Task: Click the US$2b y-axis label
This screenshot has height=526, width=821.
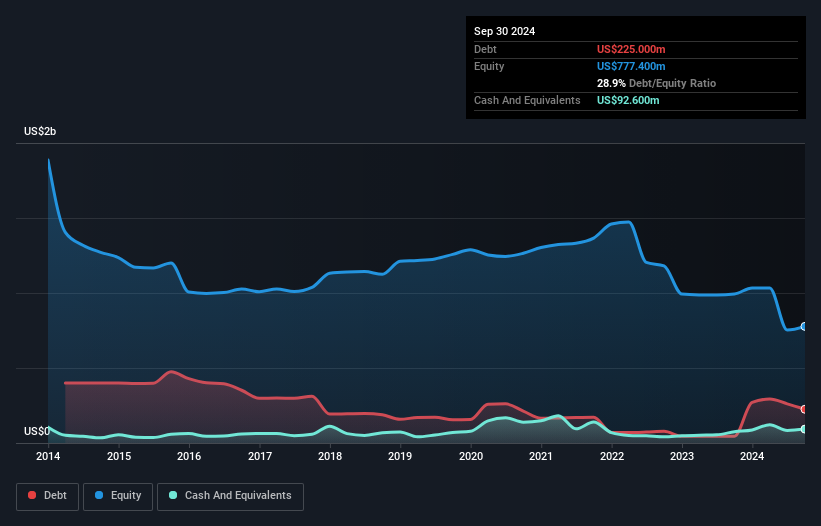Action: [40, 131]
